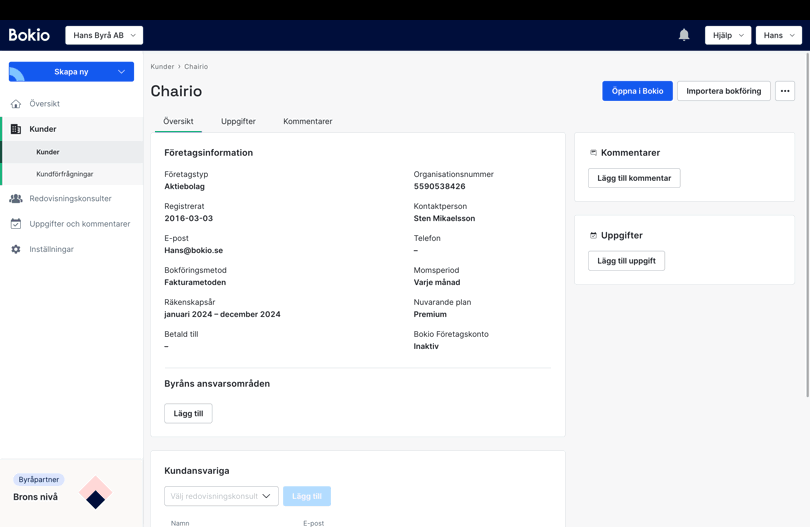Switch to the Uppgifter tab
Screen dimensions: 810x527
238,121
